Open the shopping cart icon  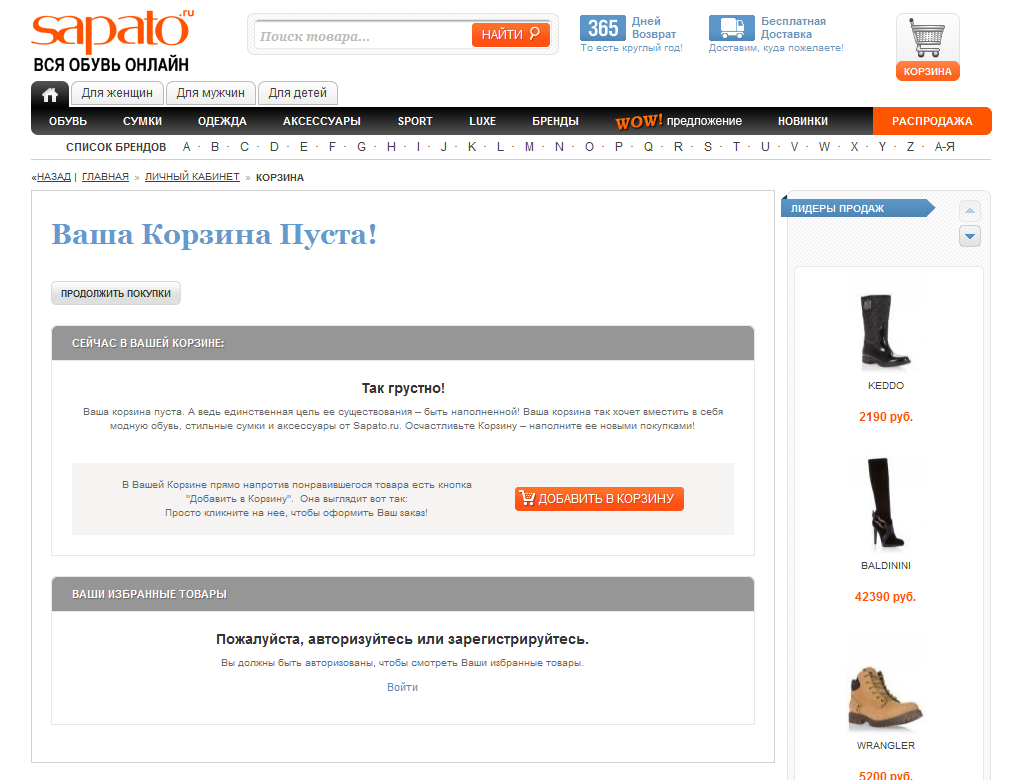[x=927, y=40]
